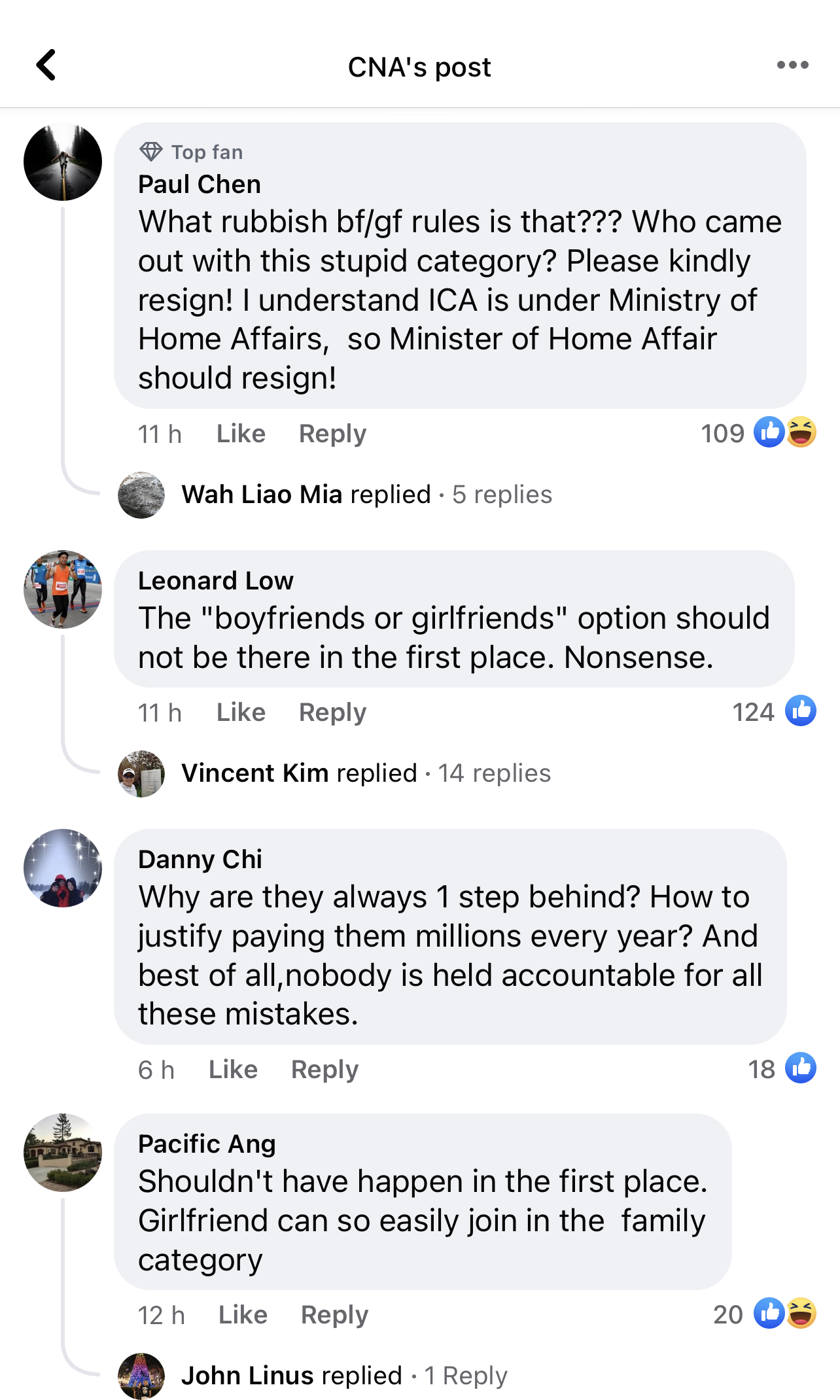Open Paul Chen's profile picture
The width and height of the screenshot is (840, 1400).
pyautogui.click(x=63, y=162)
